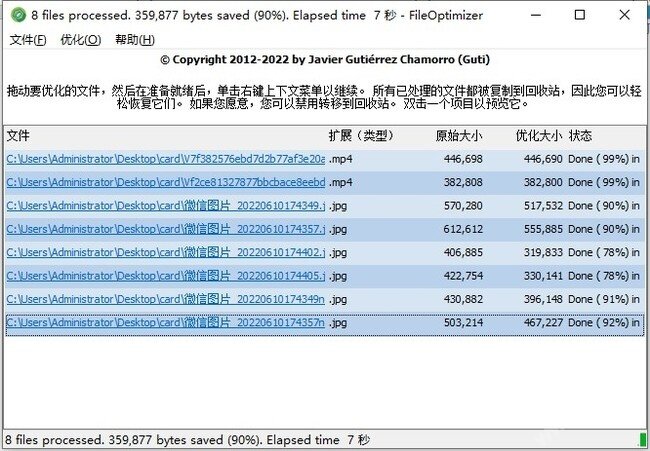Viewport: 650px width, 451px height.
Task: Click optimized size value 446,690
Action: coord(543,159)
